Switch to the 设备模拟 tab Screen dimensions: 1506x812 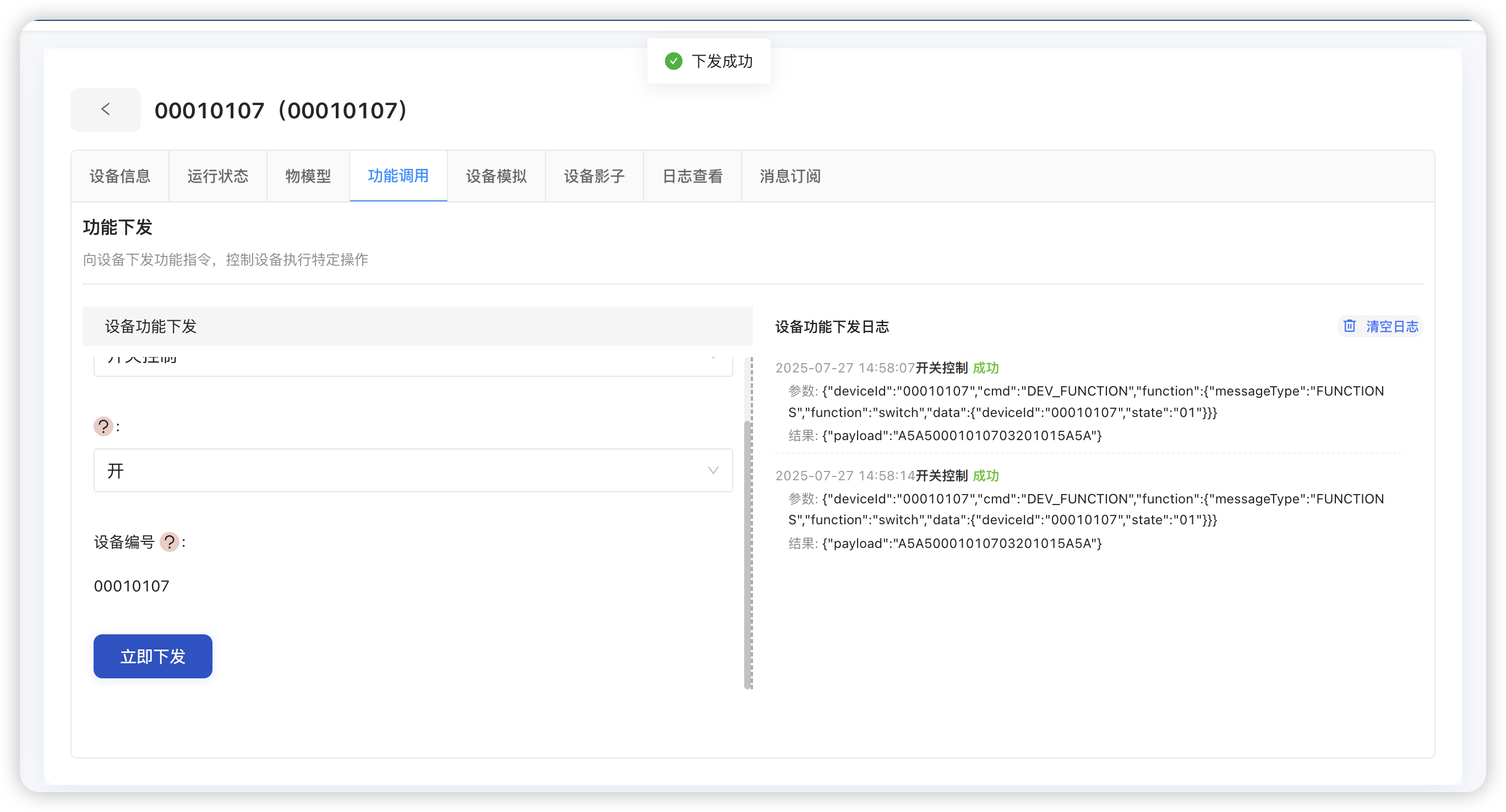coord(496,176)
